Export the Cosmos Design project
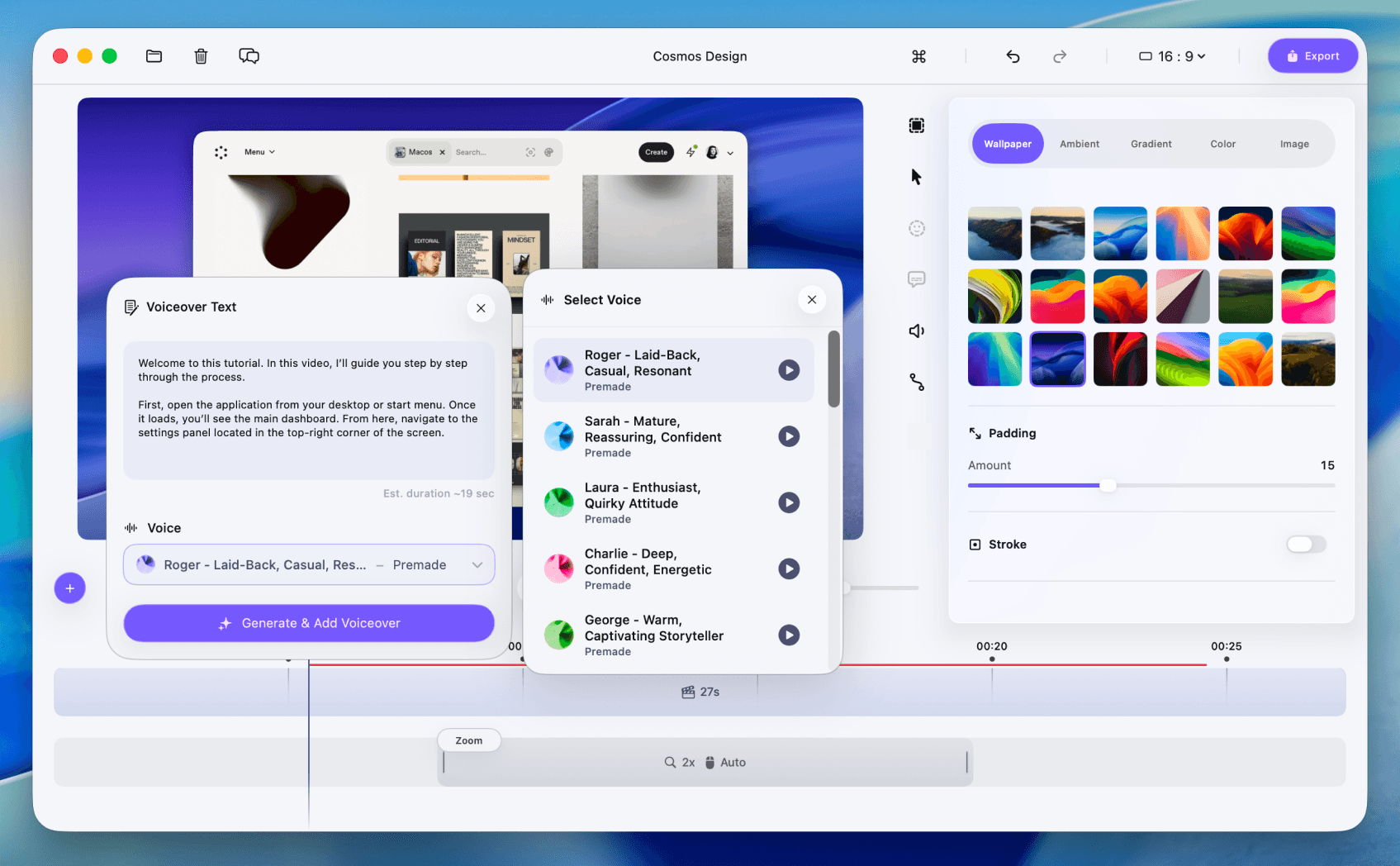The width and height of the screenshot is (1400, 866). click(x=1312, y=55)
